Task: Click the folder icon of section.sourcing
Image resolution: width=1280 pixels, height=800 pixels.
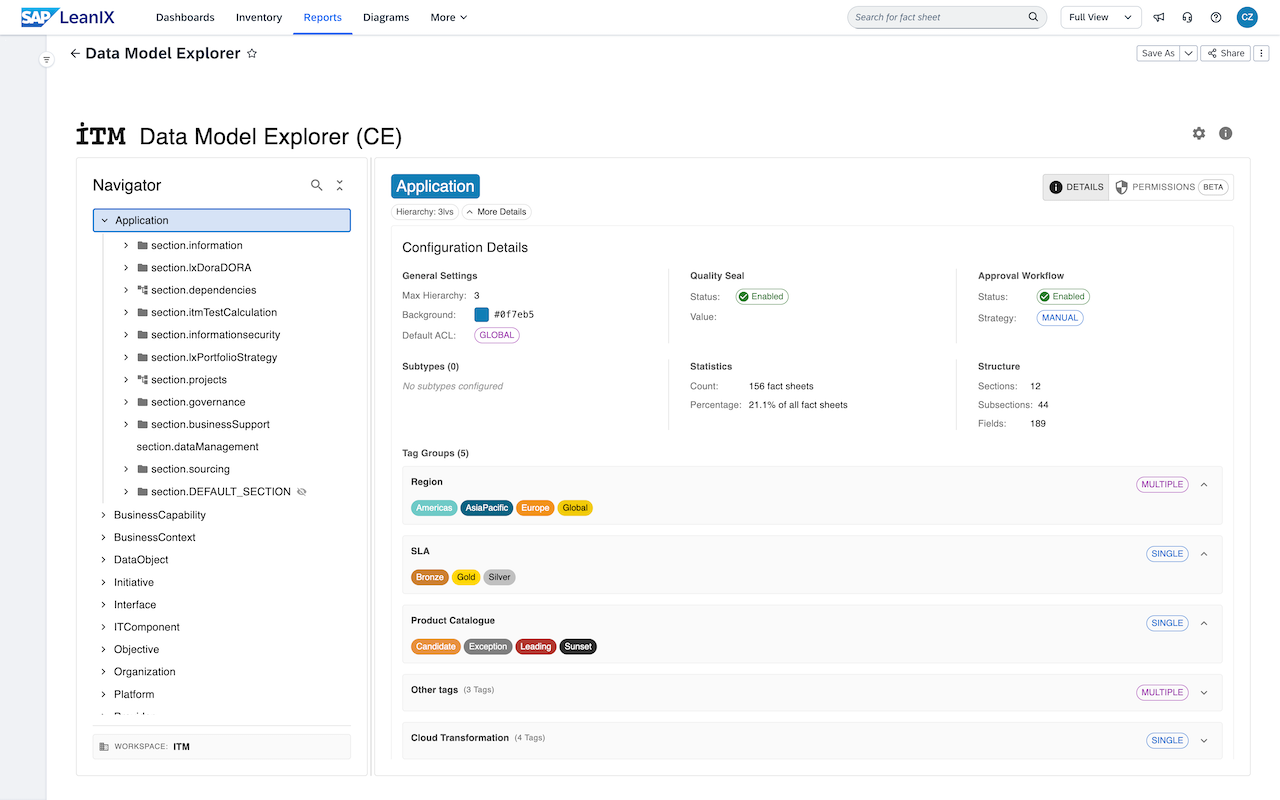Action: [x=143, y=469]
